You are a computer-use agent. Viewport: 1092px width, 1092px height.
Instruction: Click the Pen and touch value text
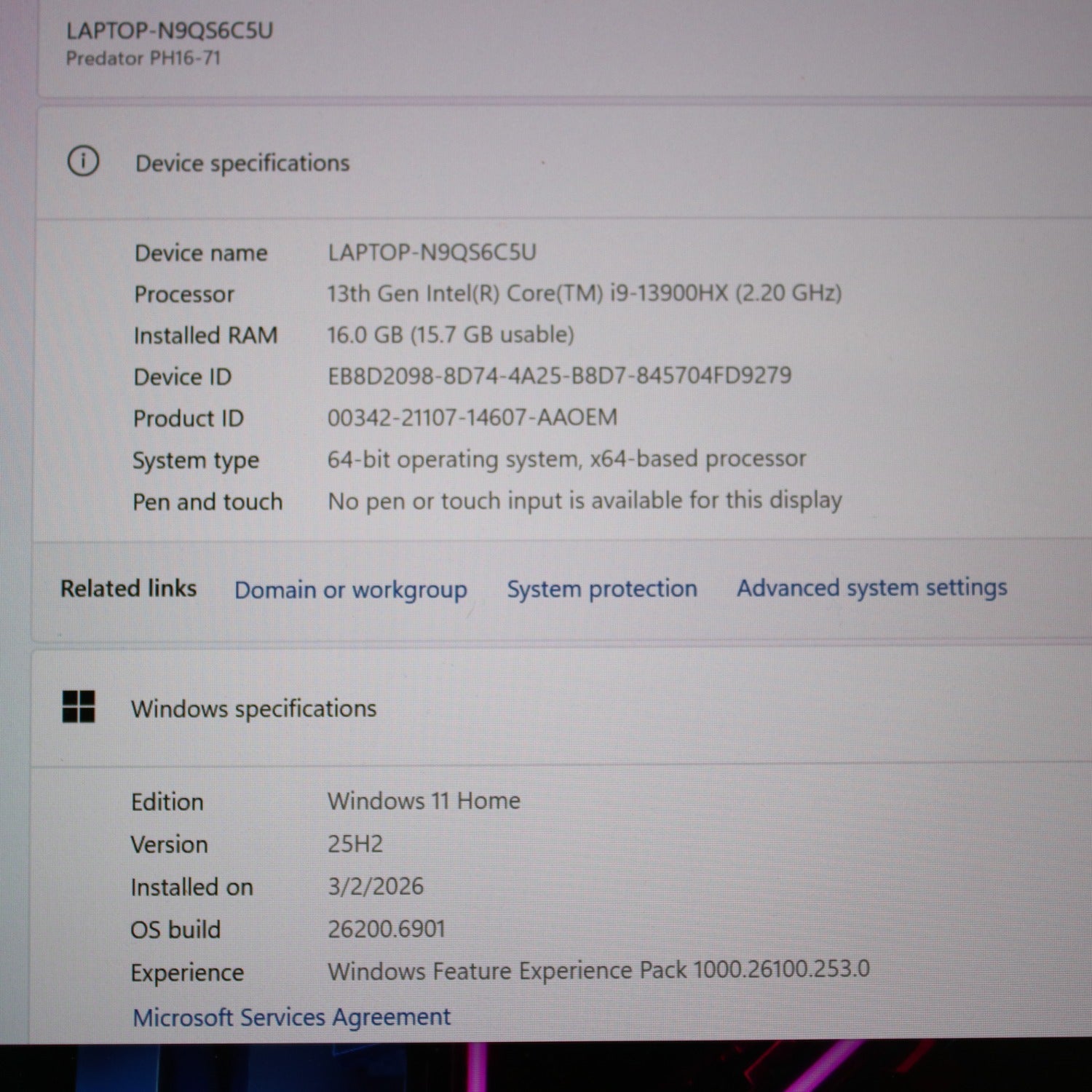point(585,501)
